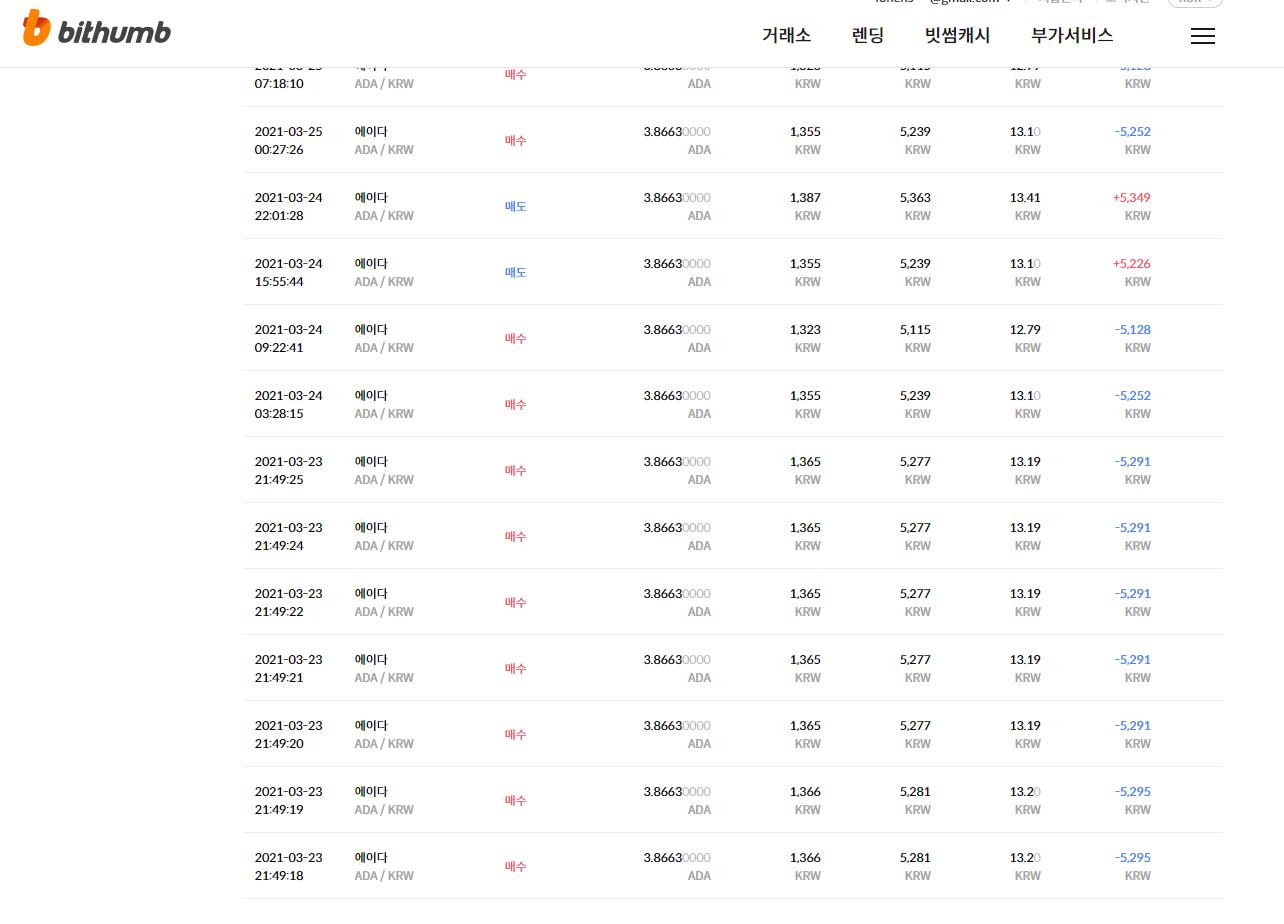Select 5,277 amount in the 21:49:22 row
Viewport: 1284px width, 924px height.
click(915, 594)
